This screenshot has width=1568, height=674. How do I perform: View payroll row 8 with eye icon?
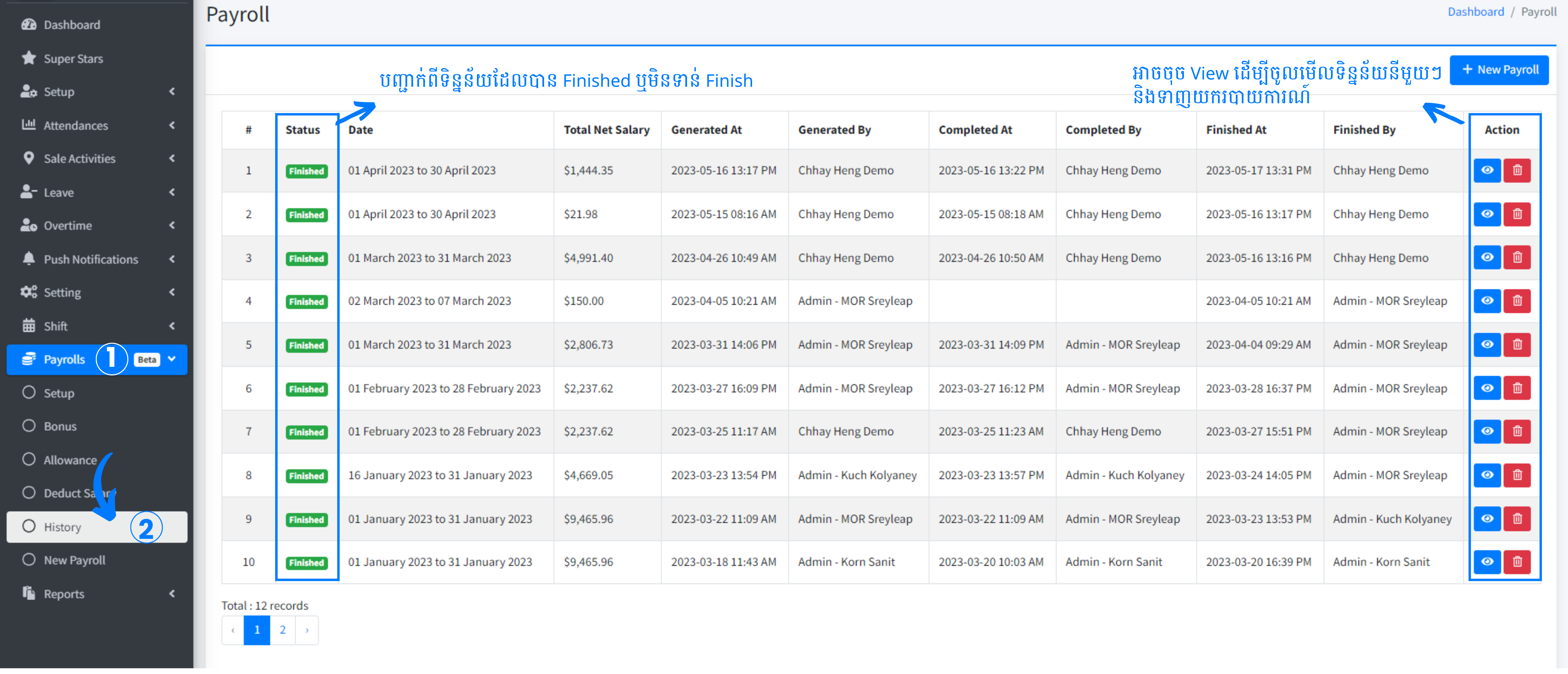point(1487,476)
